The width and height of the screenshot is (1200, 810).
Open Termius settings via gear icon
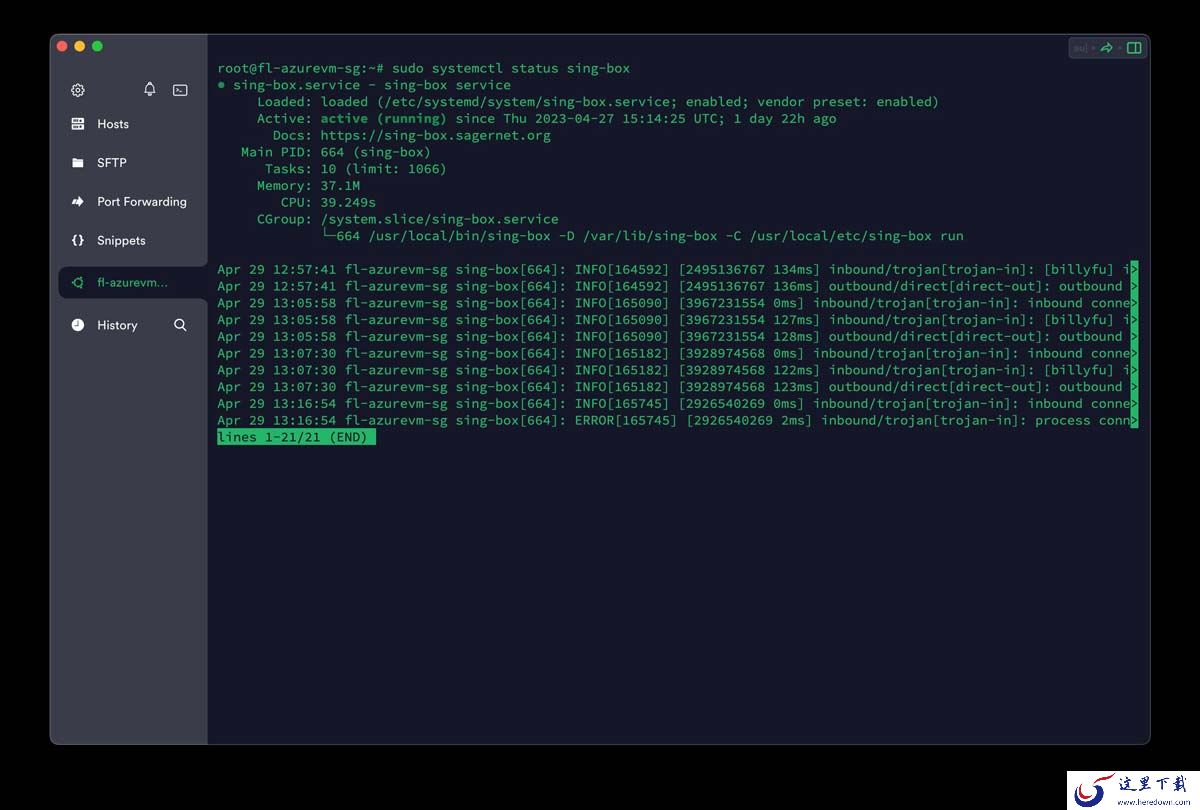pos(78,90)
